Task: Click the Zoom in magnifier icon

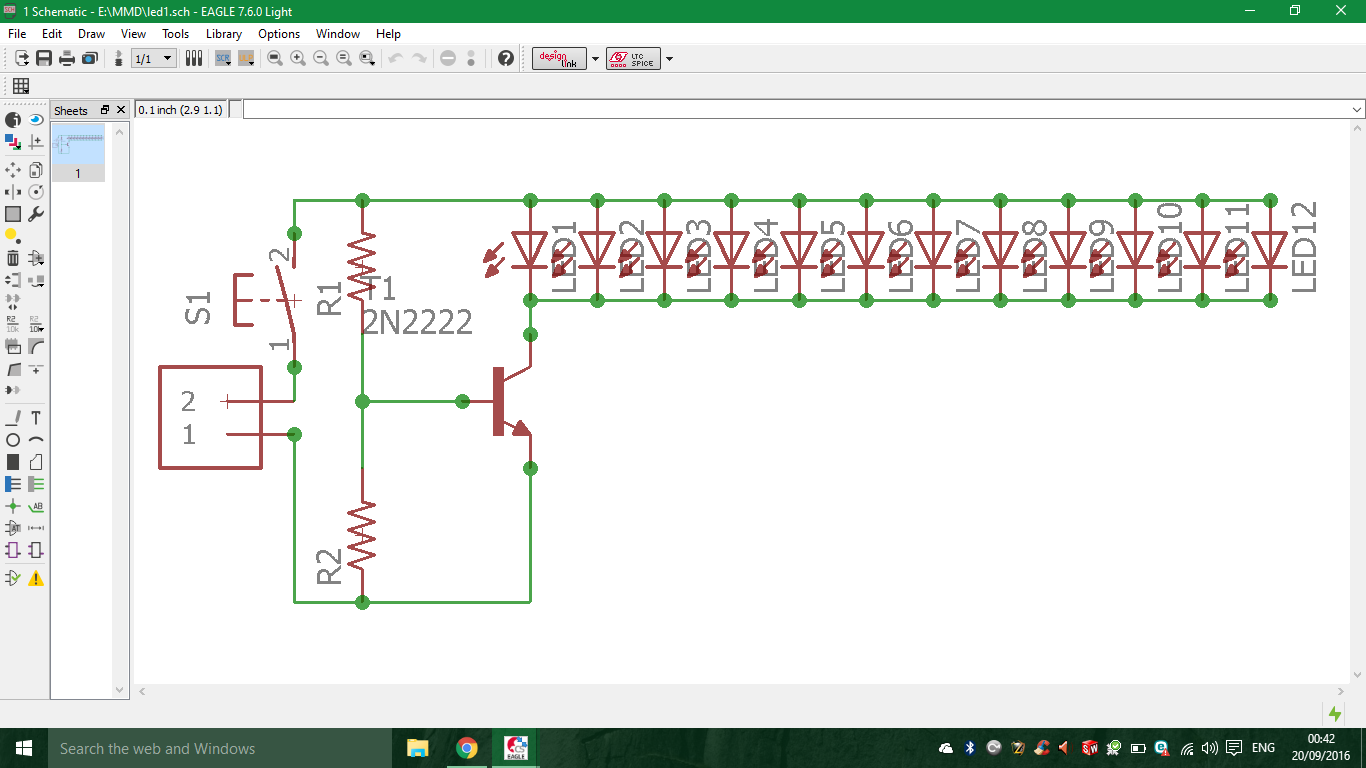Action: [298, 58]
